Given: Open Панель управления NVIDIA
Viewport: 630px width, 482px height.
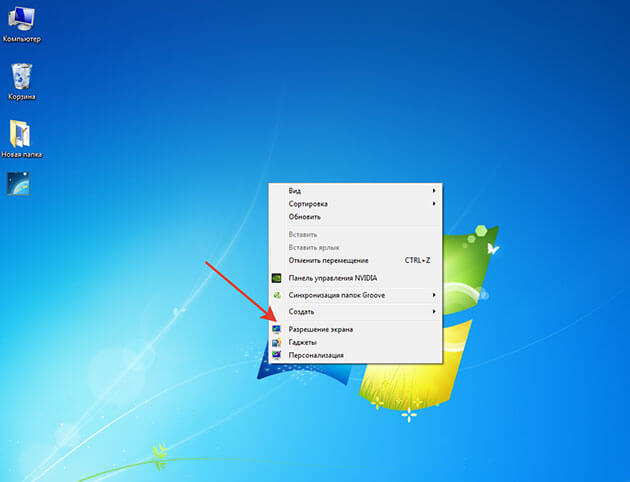Looking at the screenshot, I should pos(356,278).
